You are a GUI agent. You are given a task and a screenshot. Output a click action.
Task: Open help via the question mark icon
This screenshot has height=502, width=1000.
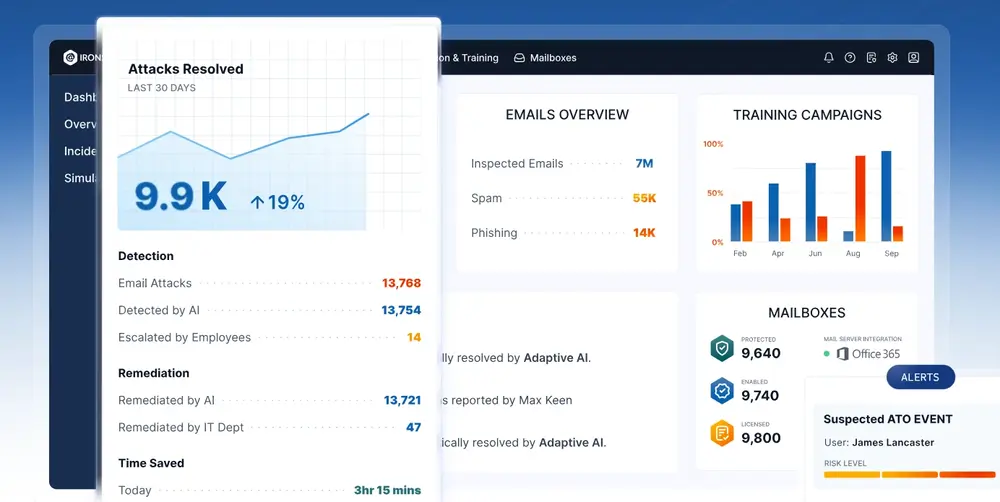[850, 58]
